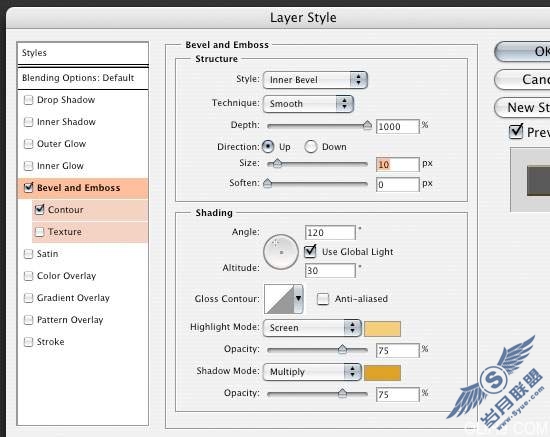Open the Technique dropdown showing Smooth
Image resolution: width=550 pixels, height=437 pixels.
pyautogui.click(x=308, y=103)
